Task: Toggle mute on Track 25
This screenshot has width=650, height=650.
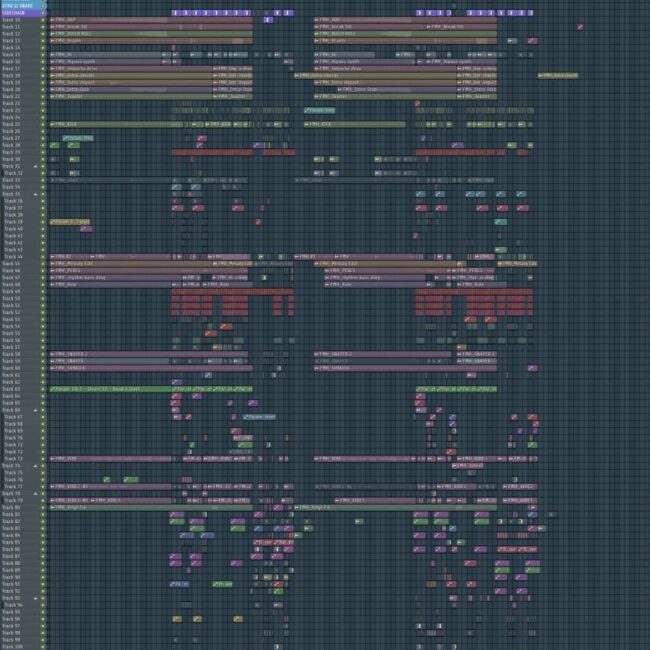Action: (x=43, y=124)
